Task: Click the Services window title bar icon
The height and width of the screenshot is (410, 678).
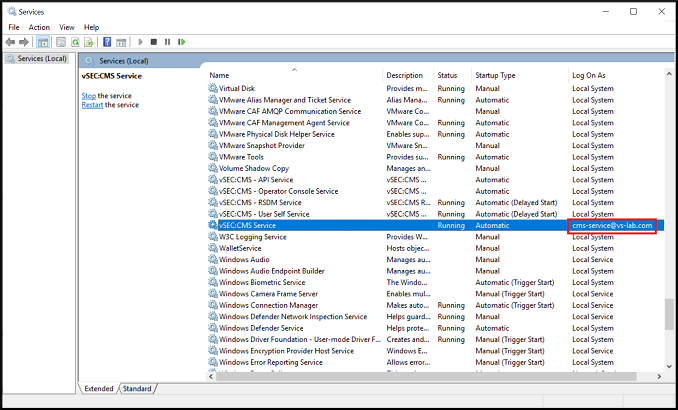Action: coord(12,12)
